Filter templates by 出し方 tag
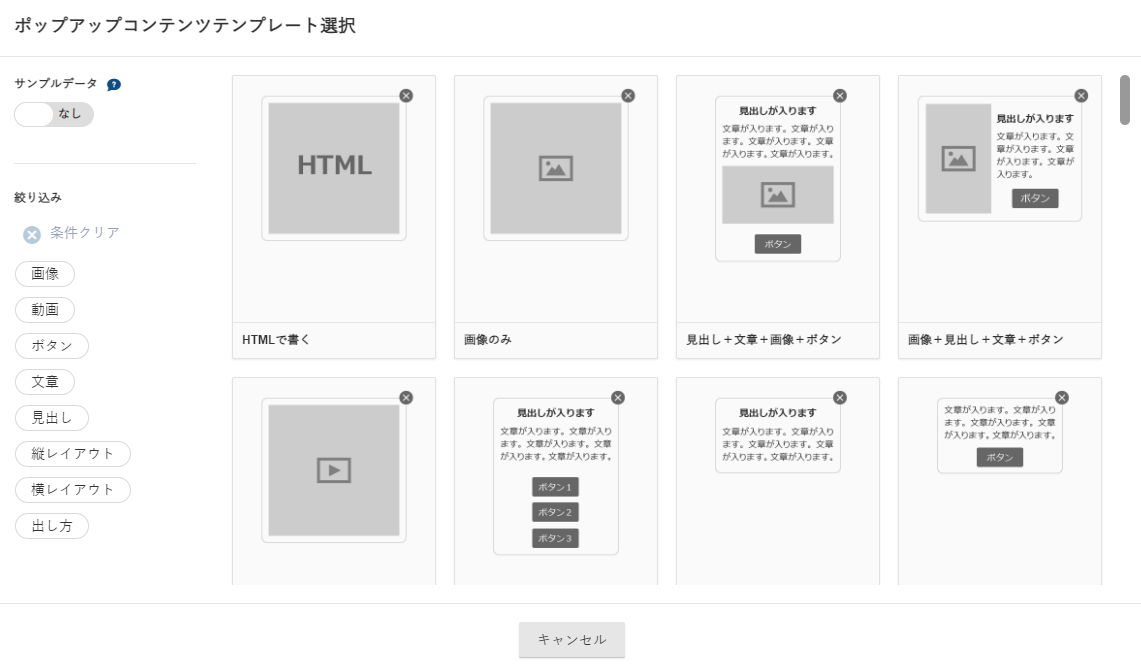Screen dimensions: 1141x670 [52, 526]
